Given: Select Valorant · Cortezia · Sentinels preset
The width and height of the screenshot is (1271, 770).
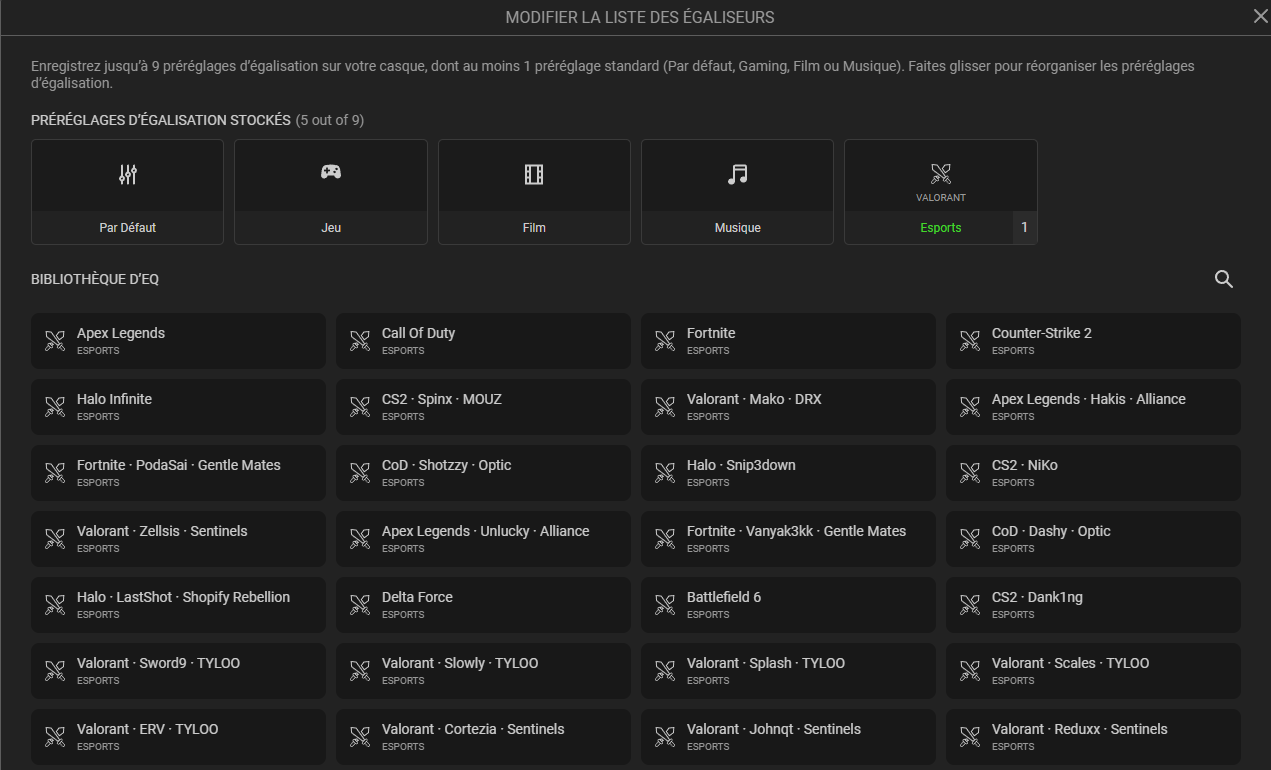Looking at the screenshot, I should [483, 737].
